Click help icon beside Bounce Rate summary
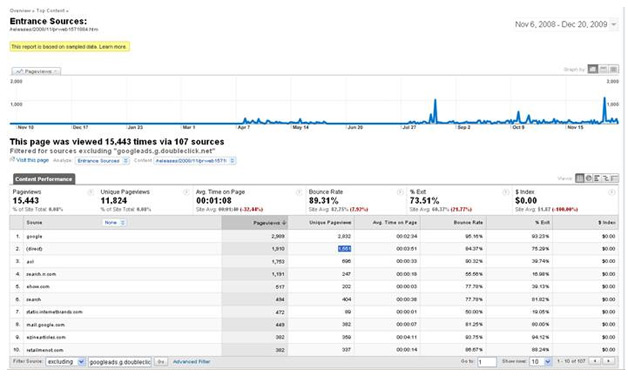Viewport: 628px width, 376px height. click(x=400, y=192)
